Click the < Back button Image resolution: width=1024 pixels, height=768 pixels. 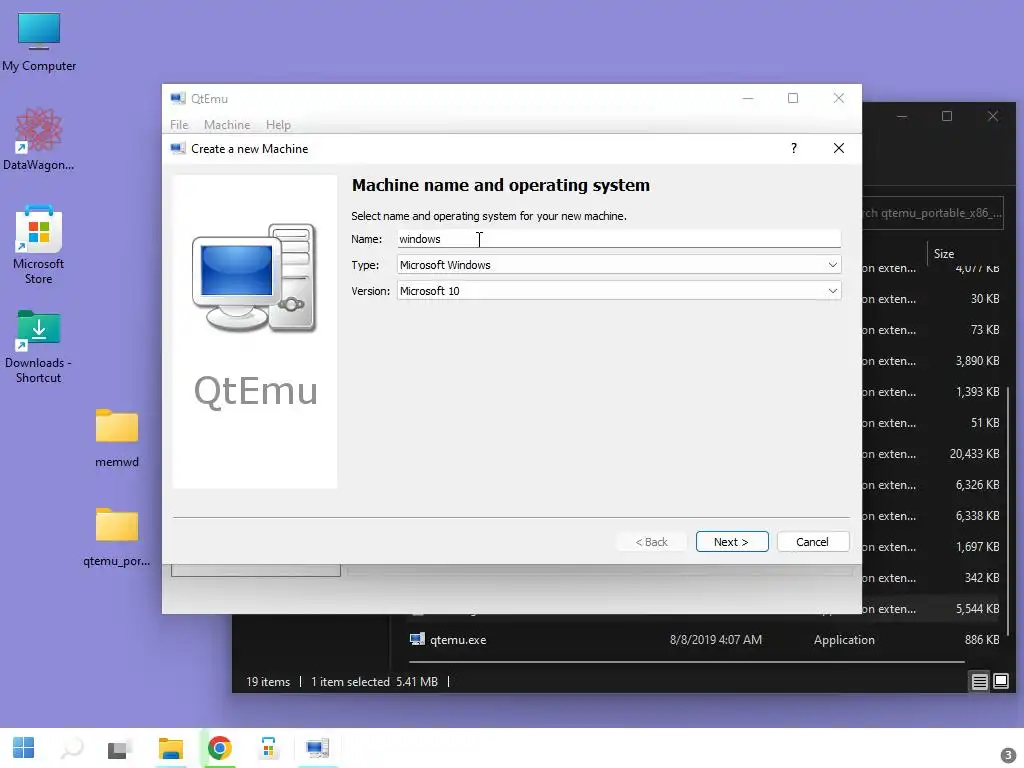tap(651, 541)
